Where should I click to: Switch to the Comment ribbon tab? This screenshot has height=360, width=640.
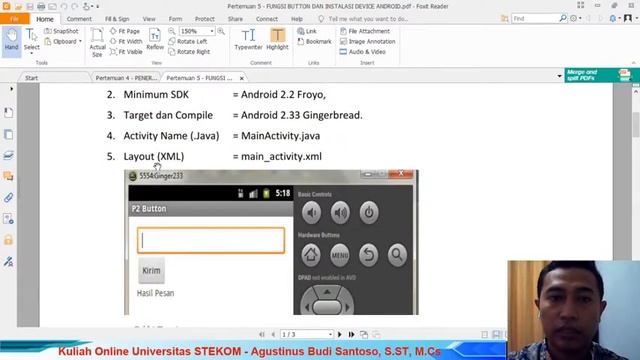click(x=79, y=19)
